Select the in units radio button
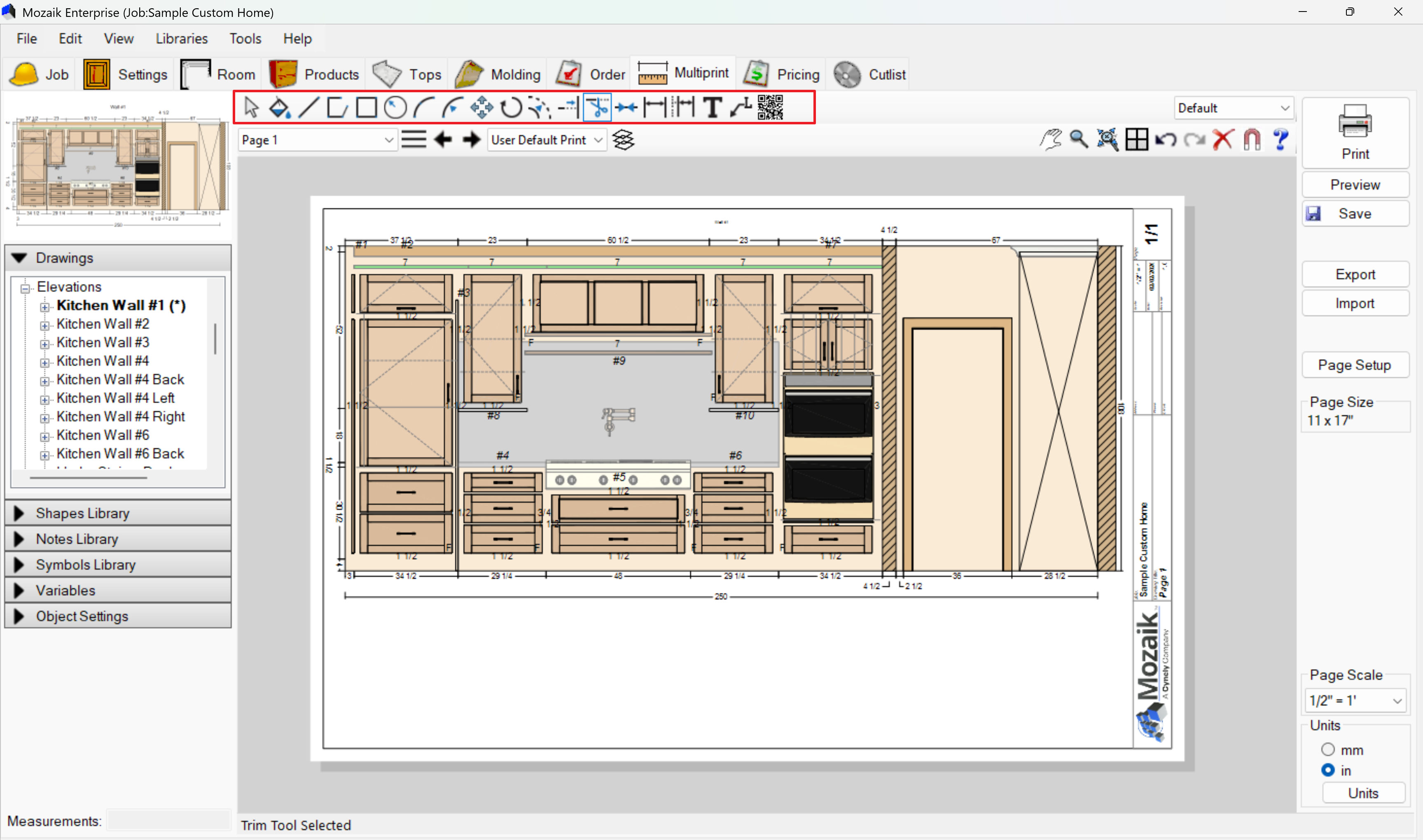1423x840 pixels. (x=1328, y=770)
